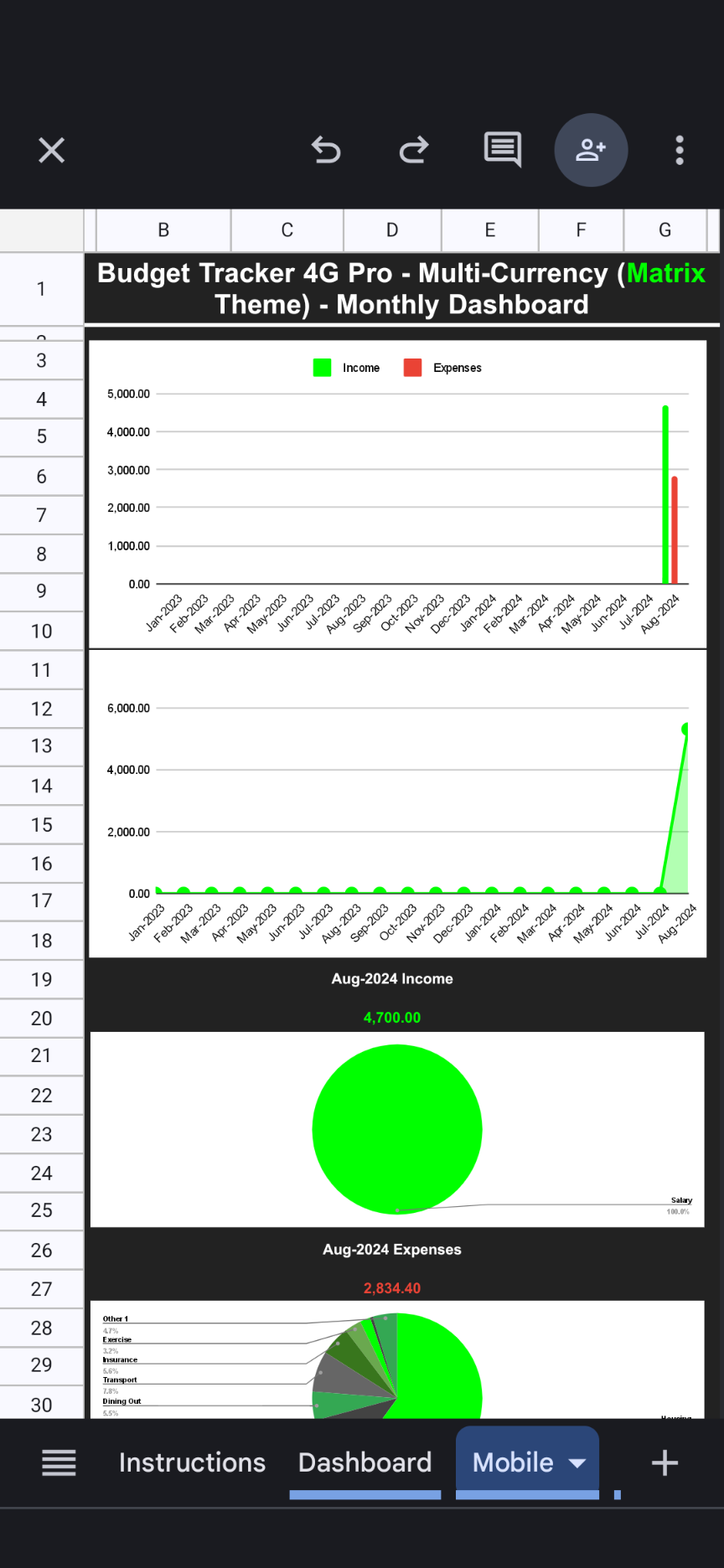Select column G header
Viewport: 724px width, 1568px height.
[x=665, y=230]
